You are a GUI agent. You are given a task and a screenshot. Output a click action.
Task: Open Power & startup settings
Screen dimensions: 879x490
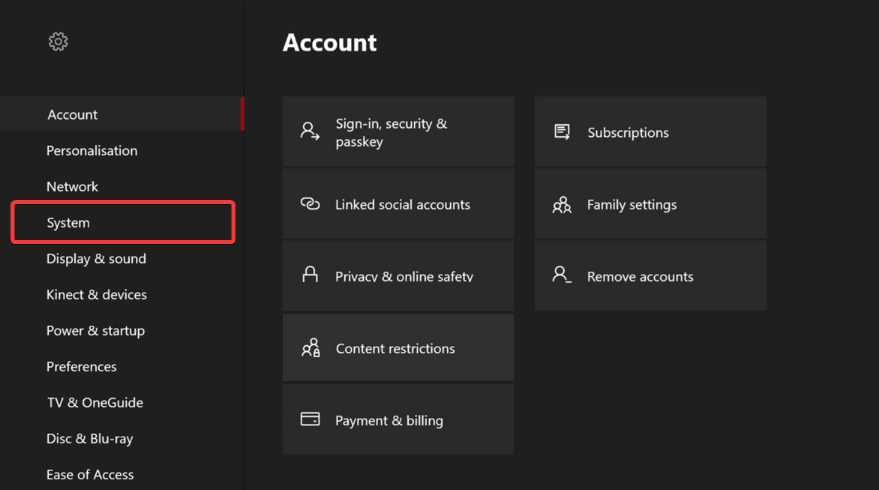122,330
